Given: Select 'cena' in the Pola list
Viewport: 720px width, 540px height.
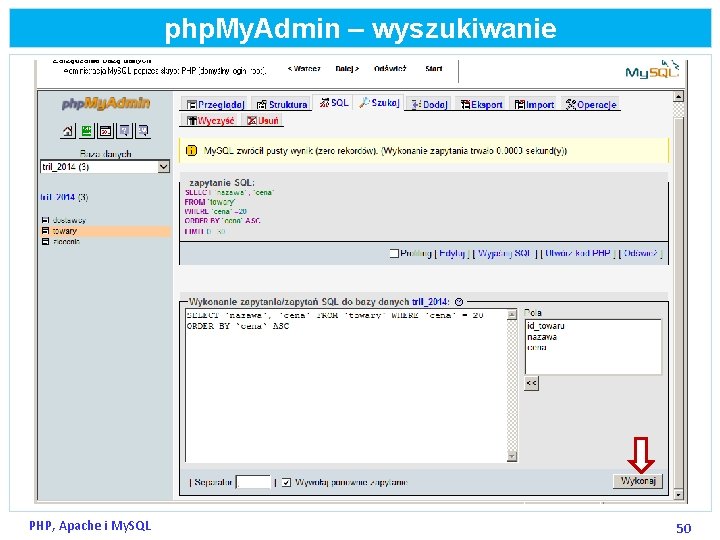Looking at the screenshot, I should (x=537, y=348).
